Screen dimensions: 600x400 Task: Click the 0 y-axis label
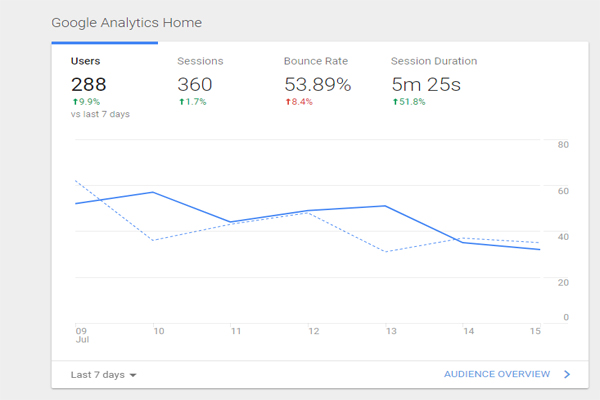pyautogui.click(x=566, y=317)
